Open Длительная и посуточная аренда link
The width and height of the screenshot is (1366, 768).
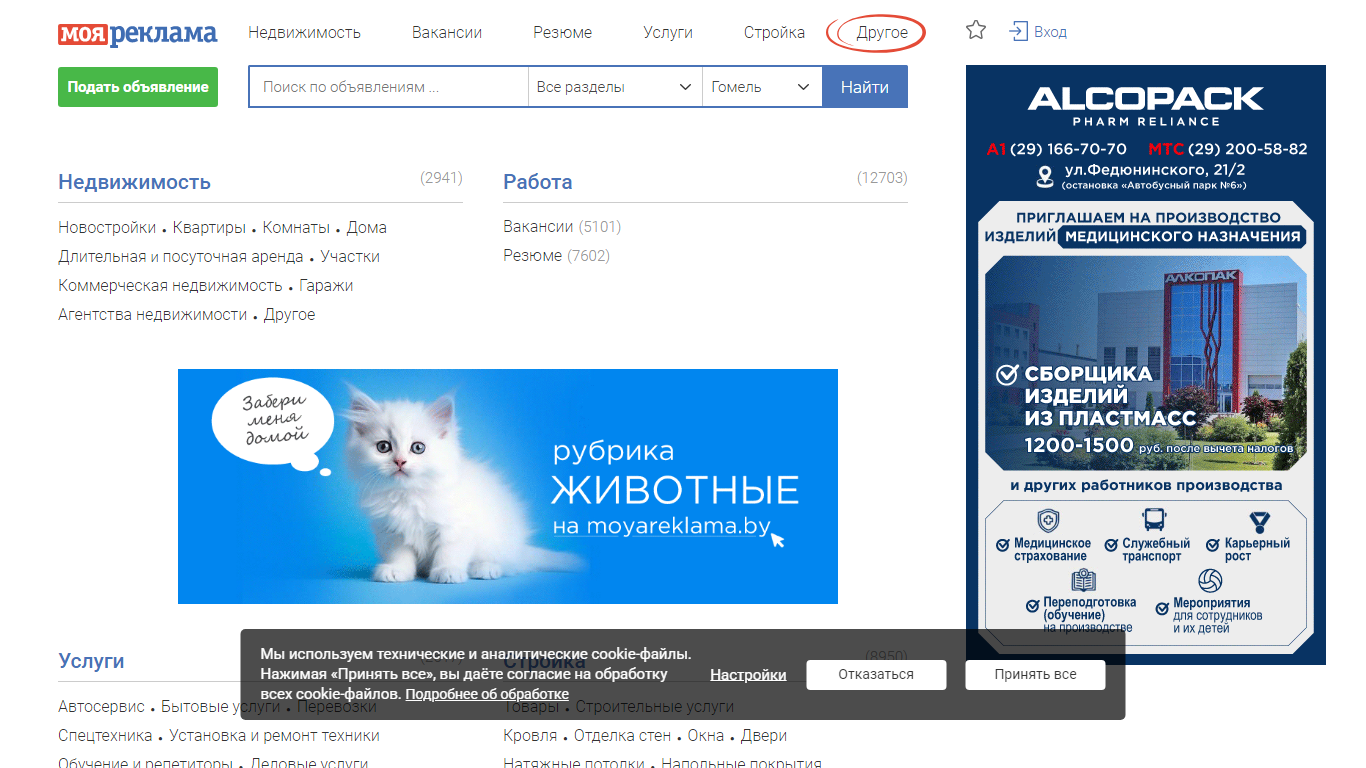pos(181,256)
